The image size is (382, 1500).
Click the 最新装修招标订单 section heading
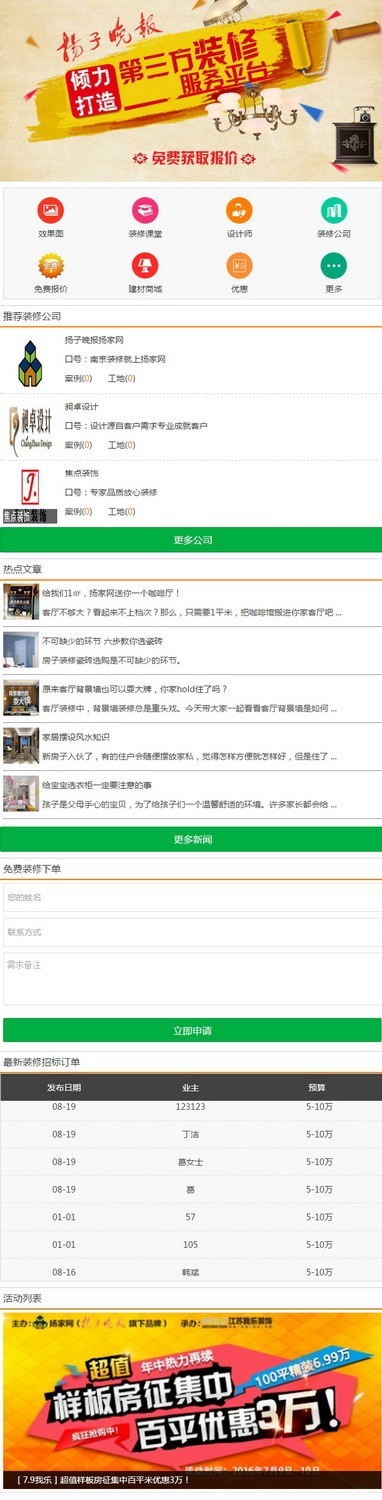pyautogui.click(x=42, y=1062)
